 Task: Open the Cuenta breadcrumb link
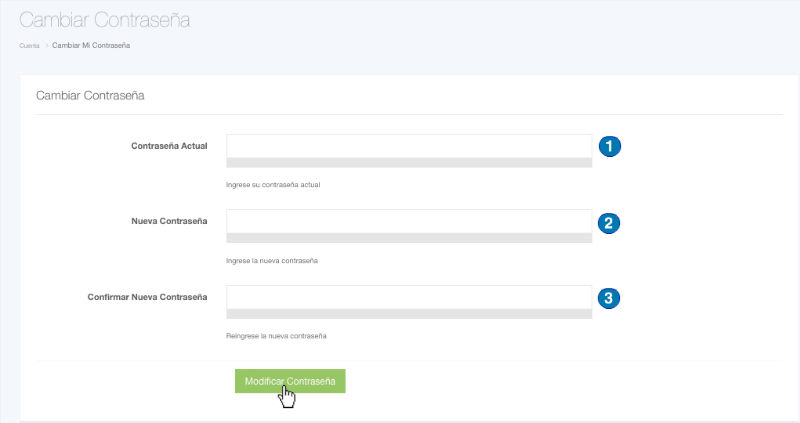coord(29,46)
